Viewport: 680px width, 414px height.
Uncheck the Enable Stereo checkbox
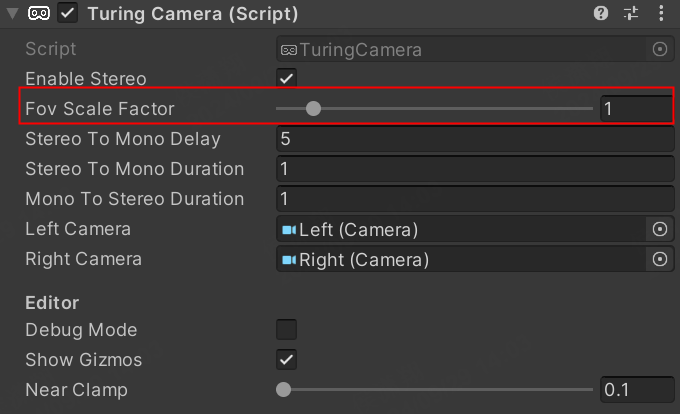pos(287,78)
